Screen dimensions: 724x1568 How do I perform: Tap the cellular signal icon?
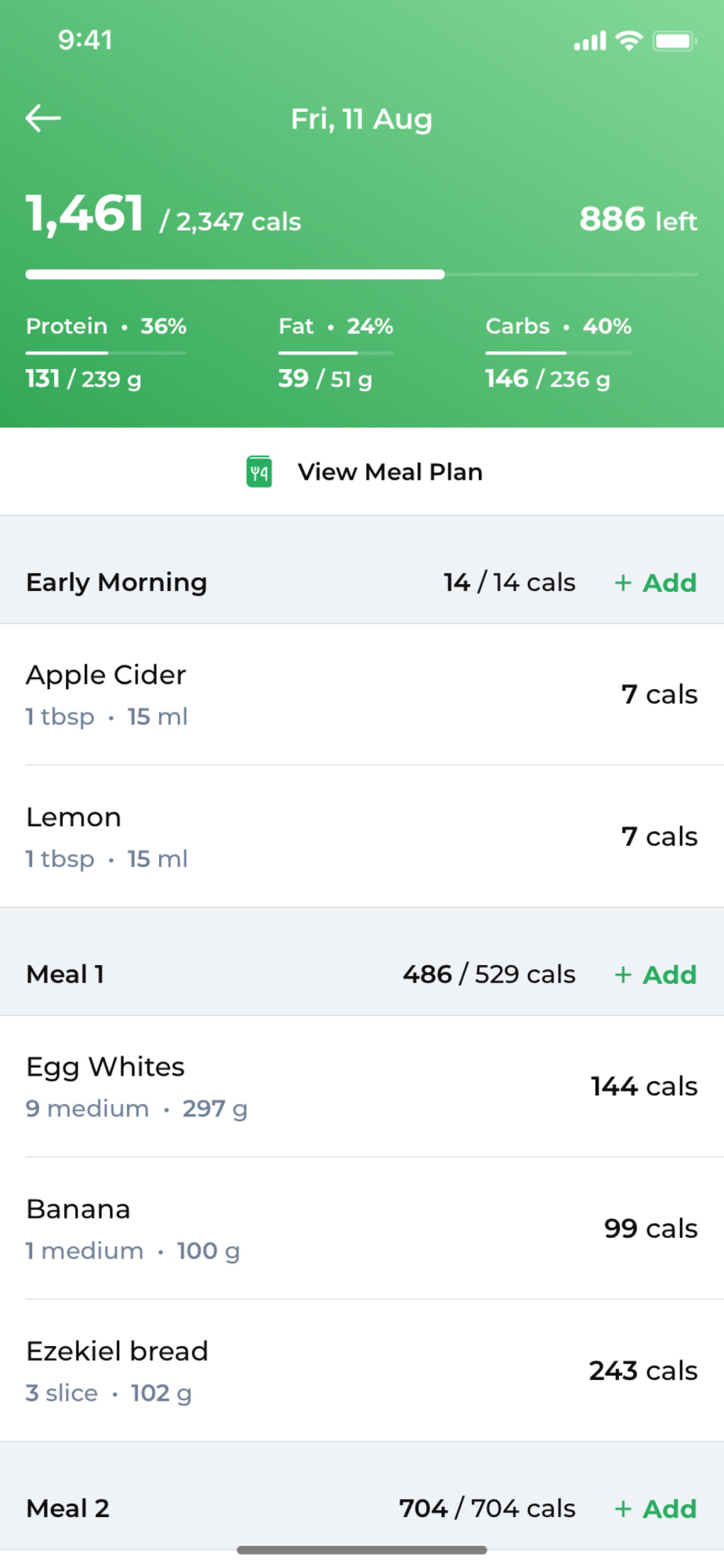(590, 41)
